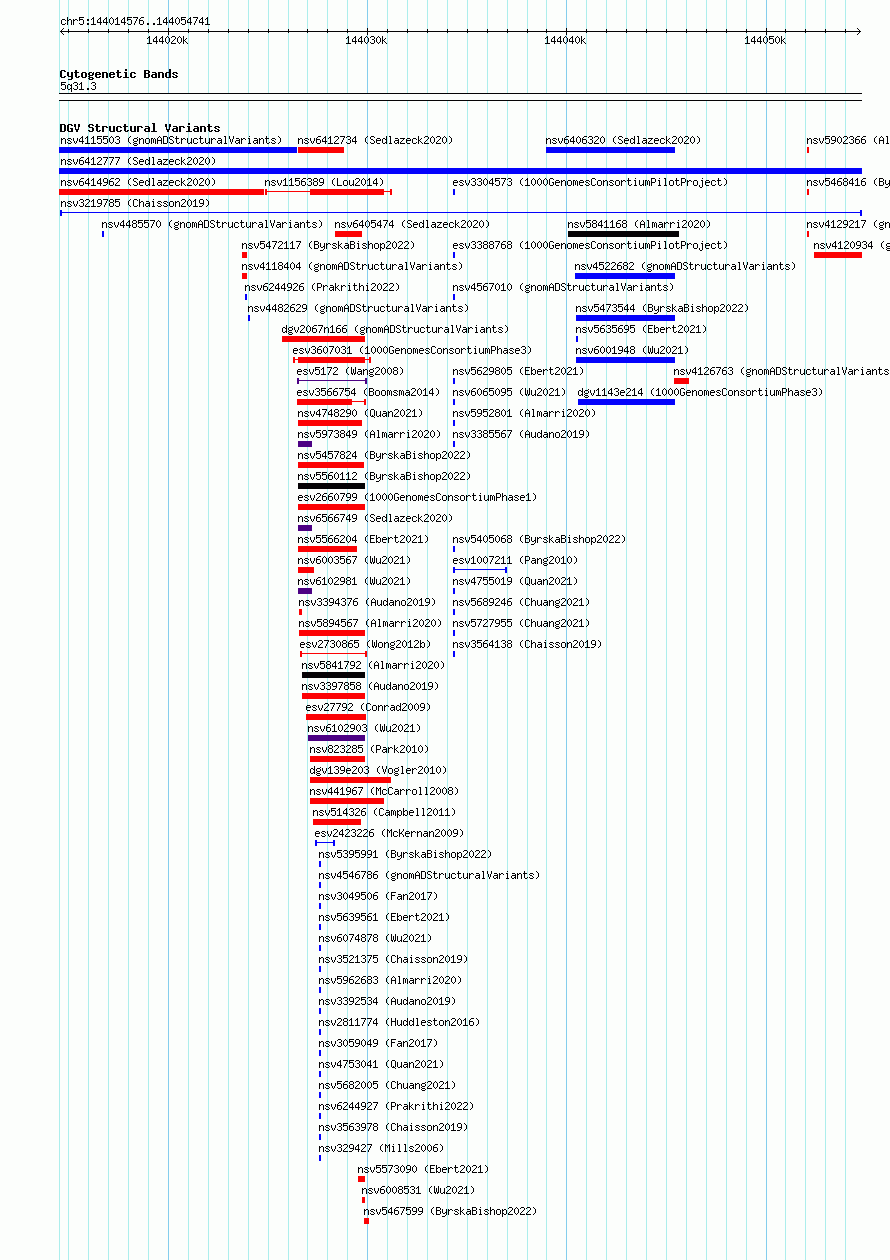Click nsv5629805 Ebert2021 label

point(518,371)
